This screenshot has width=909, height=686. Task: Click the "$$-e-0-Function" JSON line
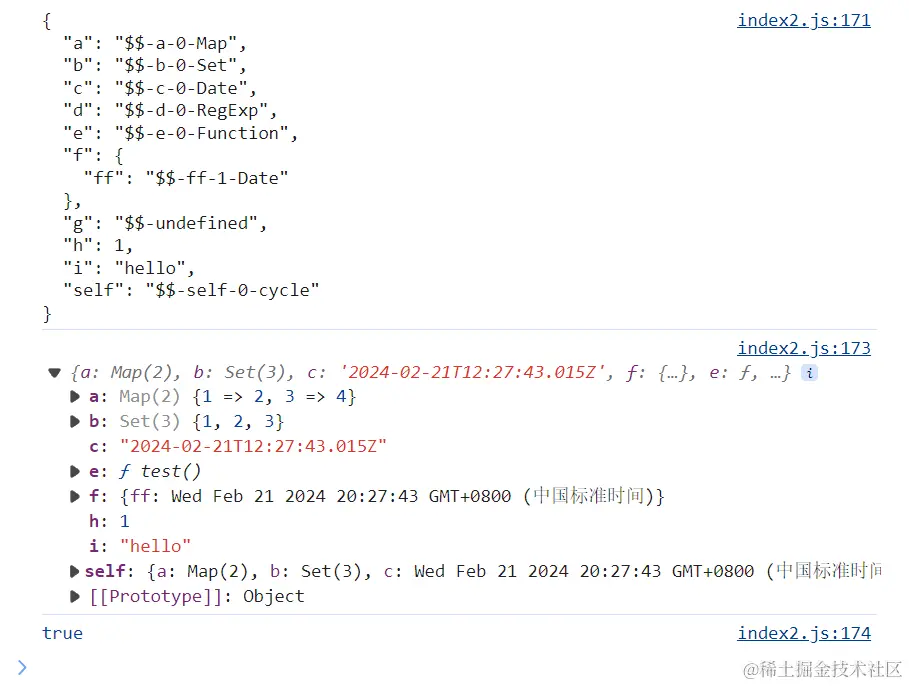click(180, 133)
